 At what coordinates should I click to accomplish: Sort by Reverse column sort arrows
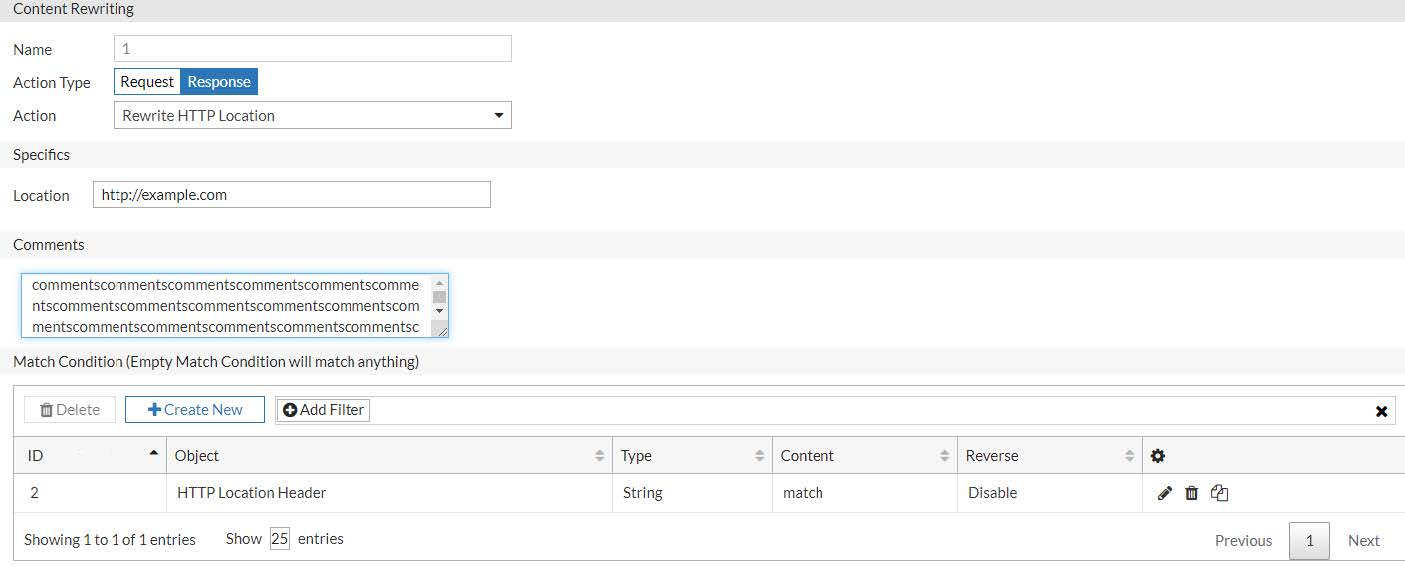click(x=1129, y=456)
